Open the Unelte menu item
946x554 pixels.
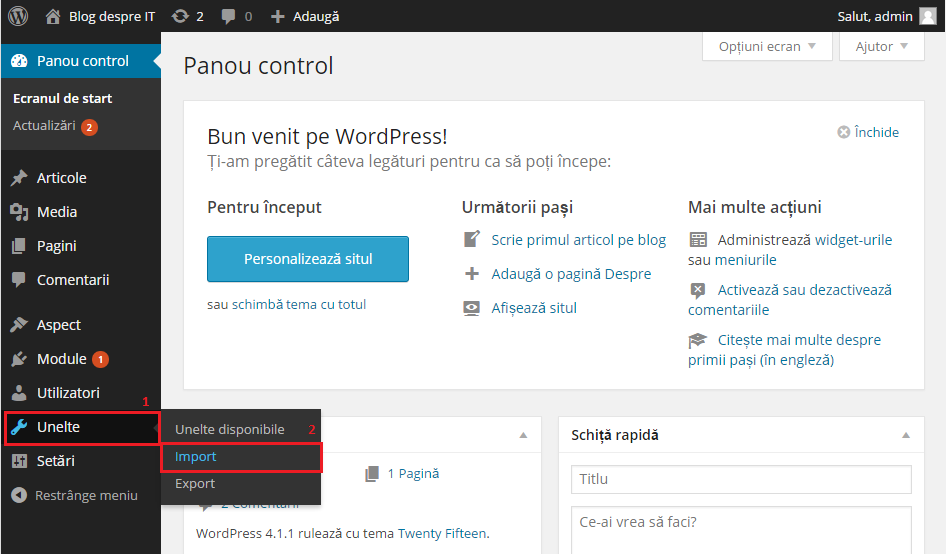(81, 427)
